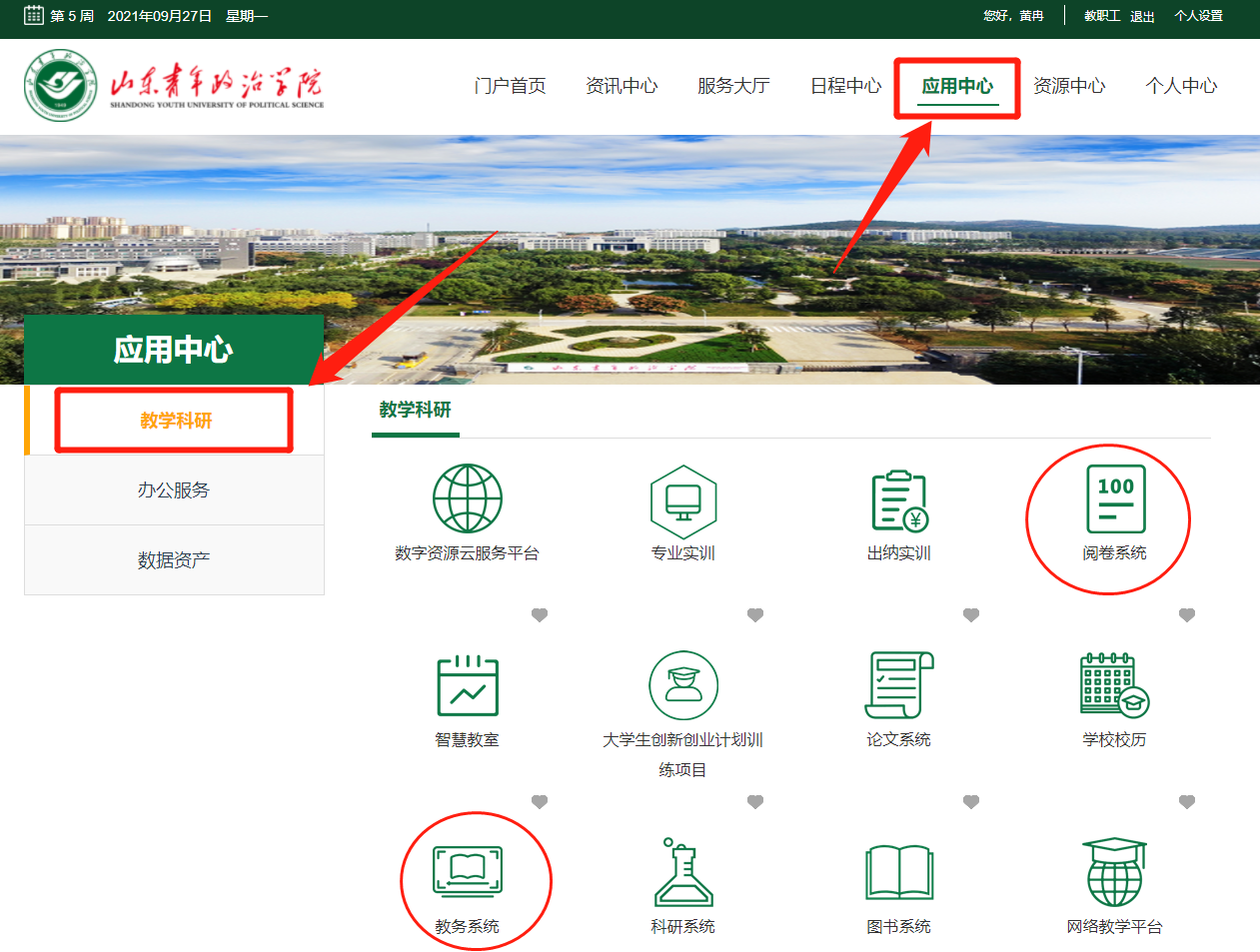Toggle the heart favorite under 阅卷系统
The image size is (1260, 952).
[x=1187, y=615]
